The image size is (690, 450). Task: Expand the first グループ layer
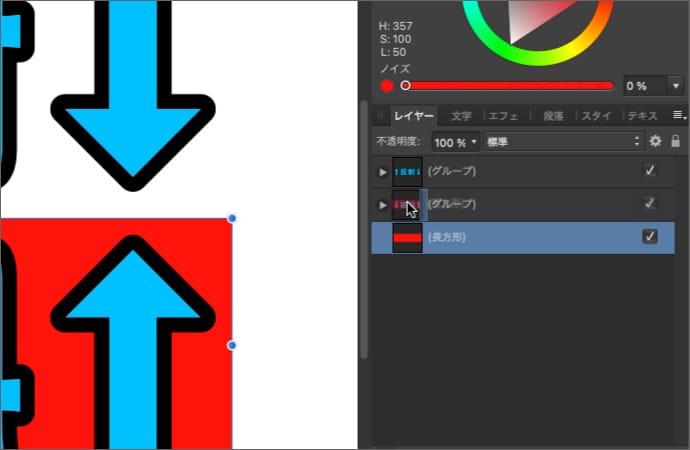(382, 172)
